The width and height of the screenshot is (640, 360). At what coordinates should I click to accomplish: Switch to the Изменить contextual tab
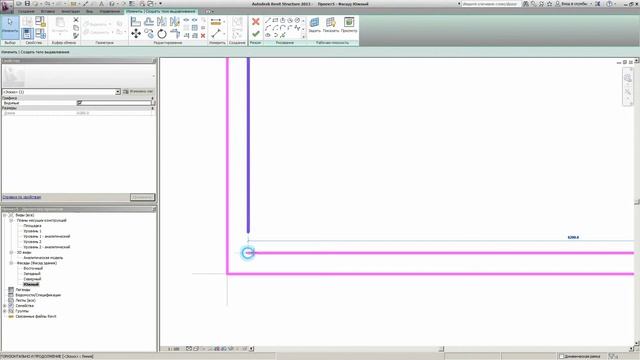[161, 11]
